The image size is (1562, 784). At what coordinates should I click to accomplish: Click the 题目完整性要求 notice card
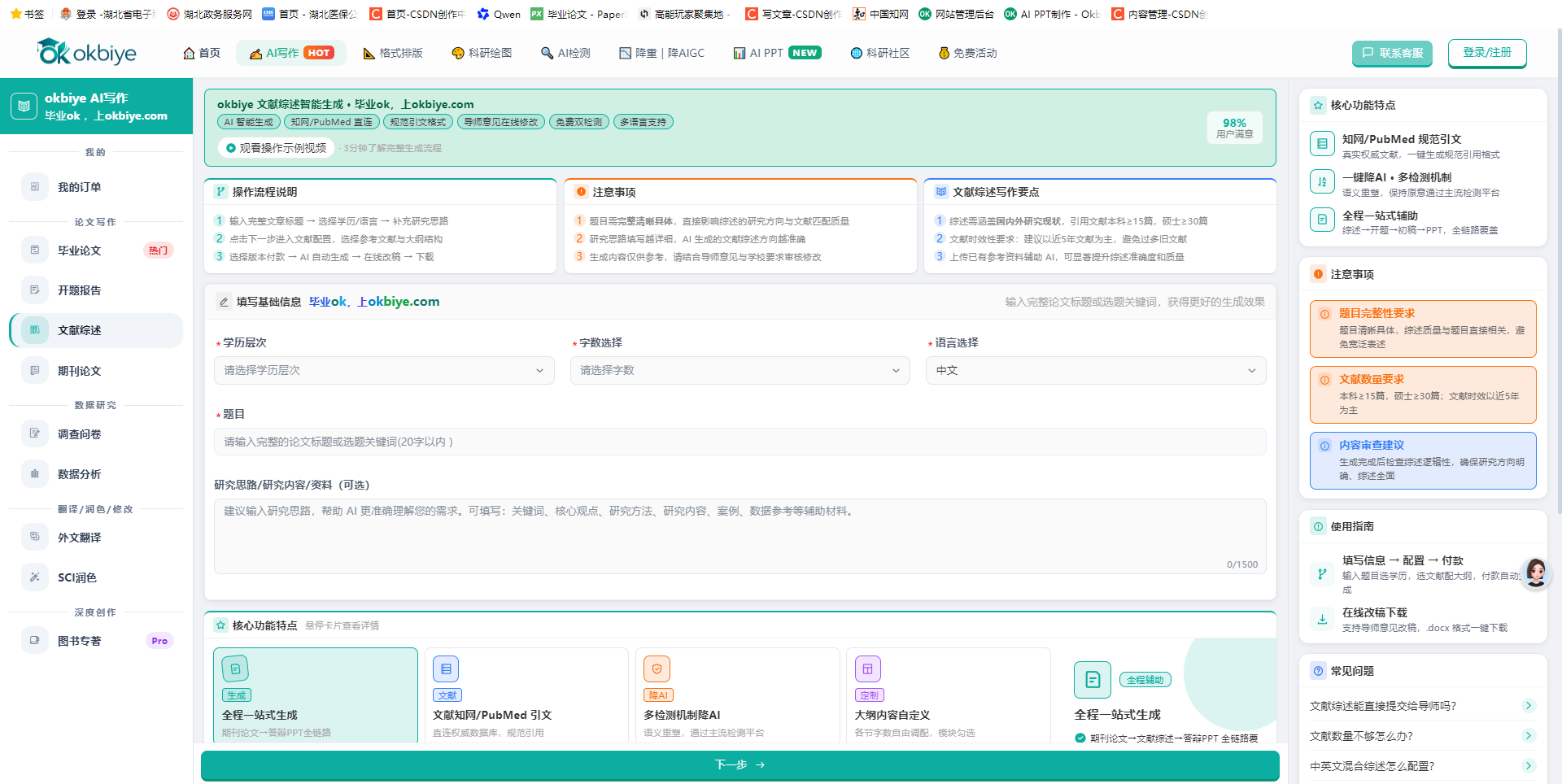click(x=1423, y=329)
